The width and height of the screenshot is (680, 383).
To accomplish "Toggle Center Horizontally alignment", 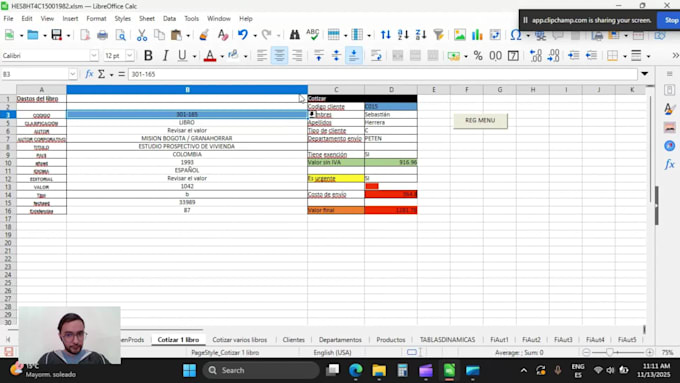I will click(279, 56).
